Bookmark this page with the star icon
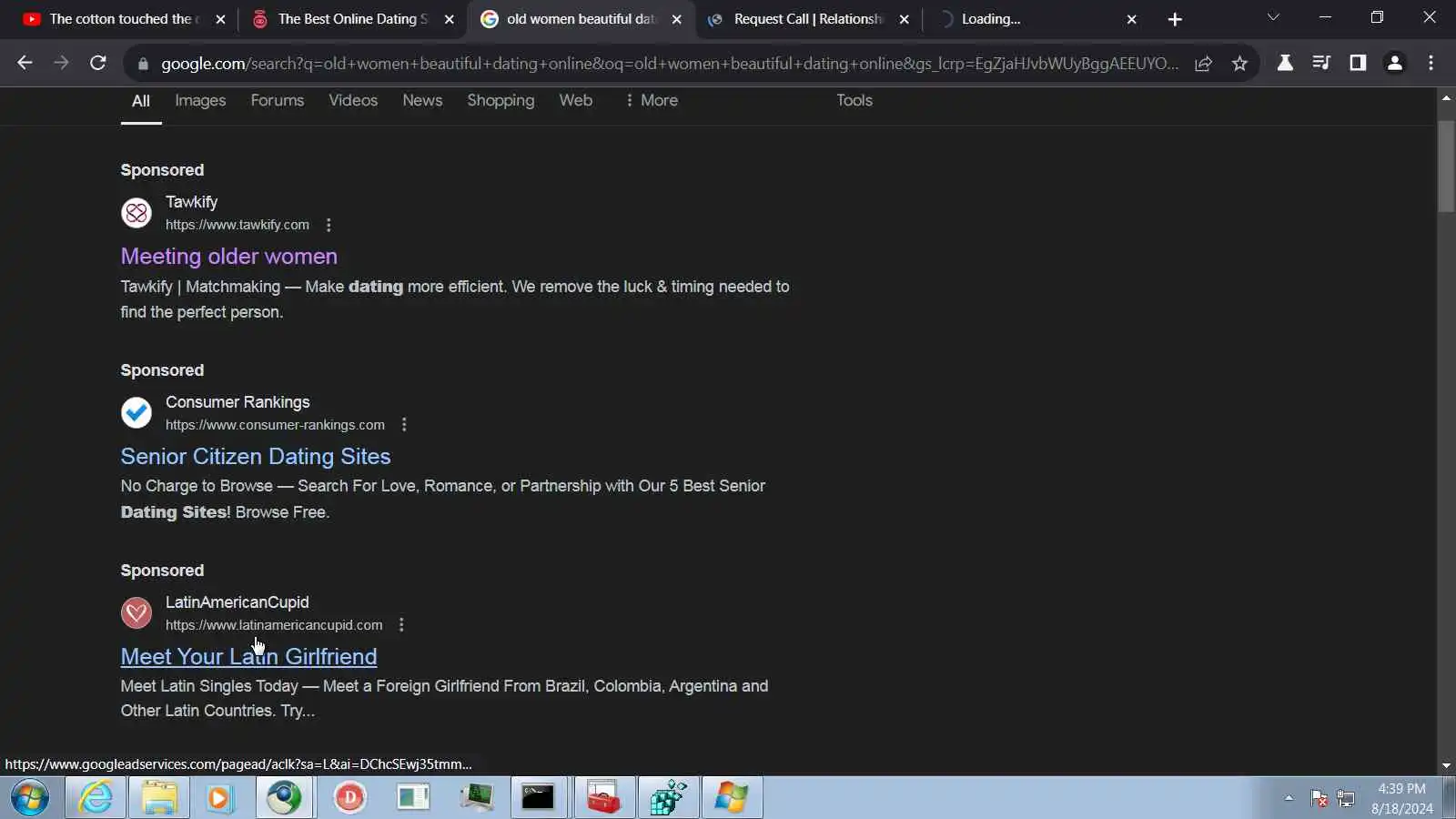 (x=1239, y=63)
